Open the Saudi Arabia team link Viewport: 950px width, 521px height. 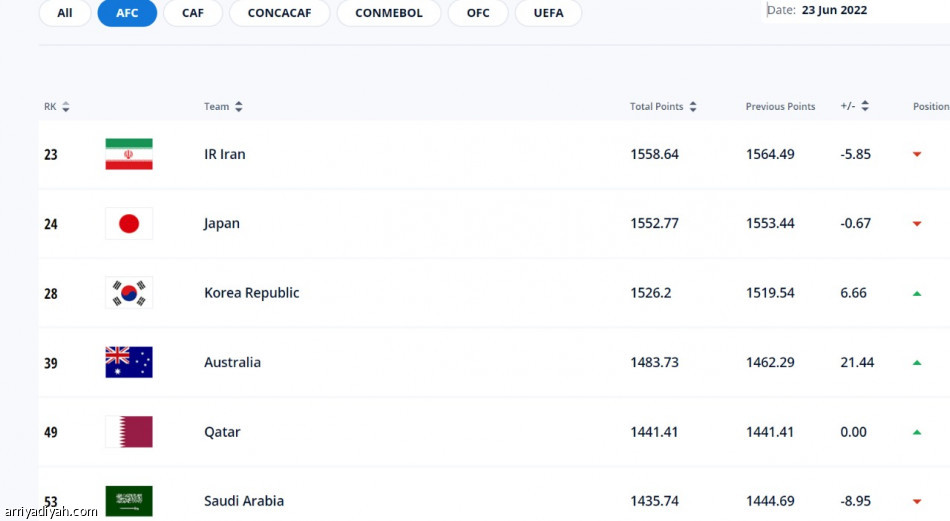(244, 501)
